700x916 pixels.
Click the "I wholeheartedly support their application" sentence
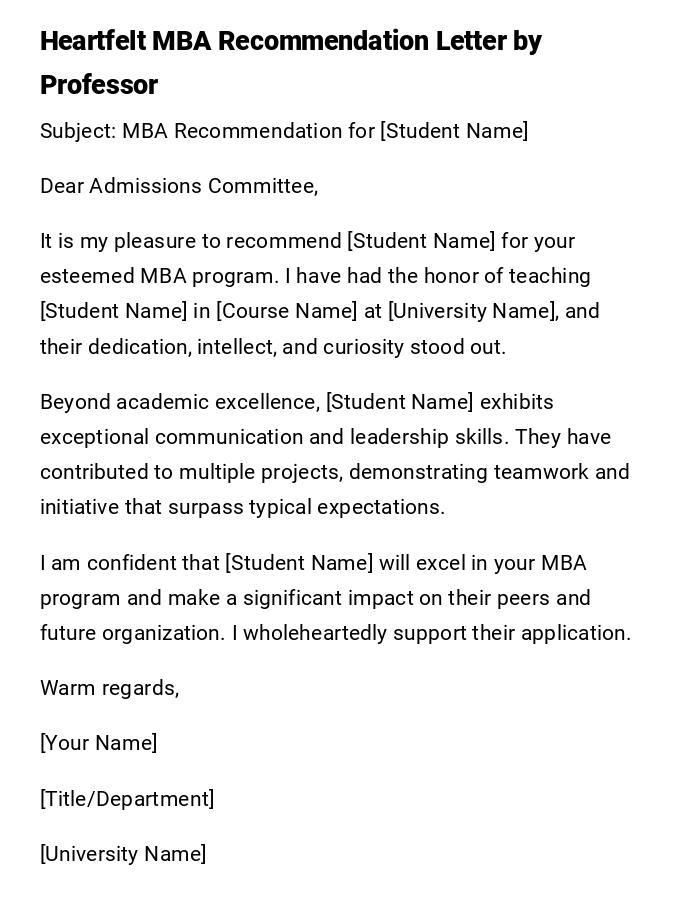[431, 633]
